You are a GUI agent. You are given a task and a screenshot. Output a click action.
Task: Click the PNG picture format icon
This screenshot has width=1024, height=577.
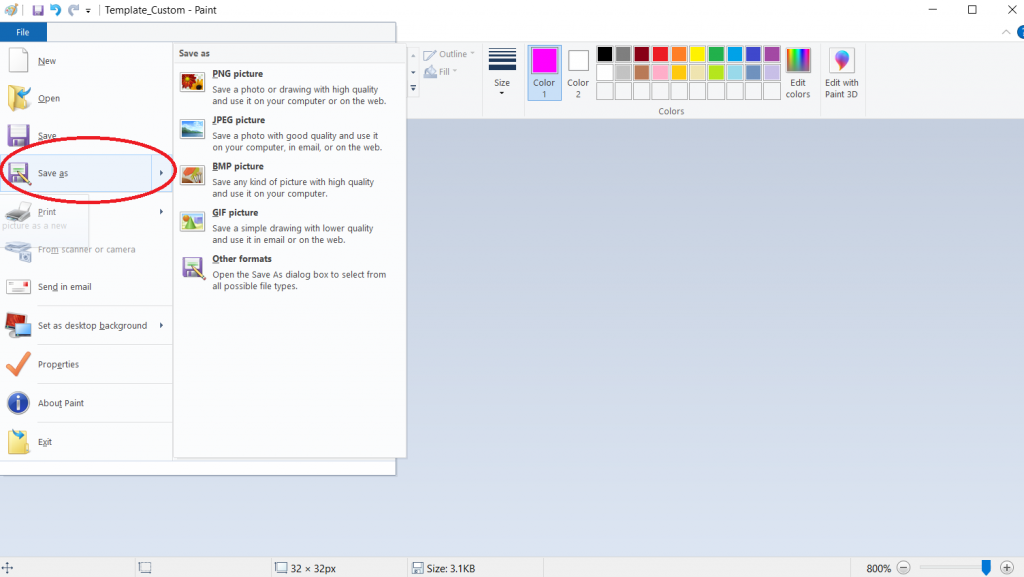192,82
